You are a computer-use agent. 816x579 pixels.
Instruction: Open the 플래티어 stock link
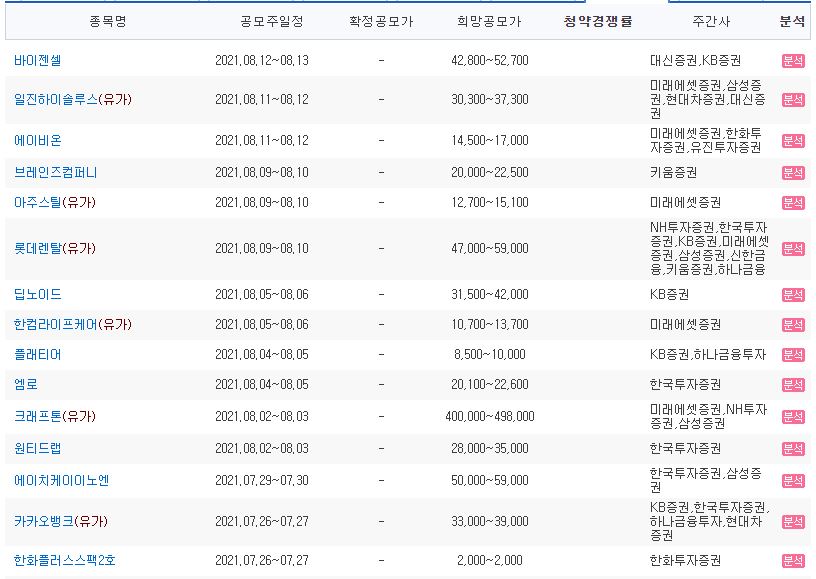pyautogui.click(x=37, y=355)
